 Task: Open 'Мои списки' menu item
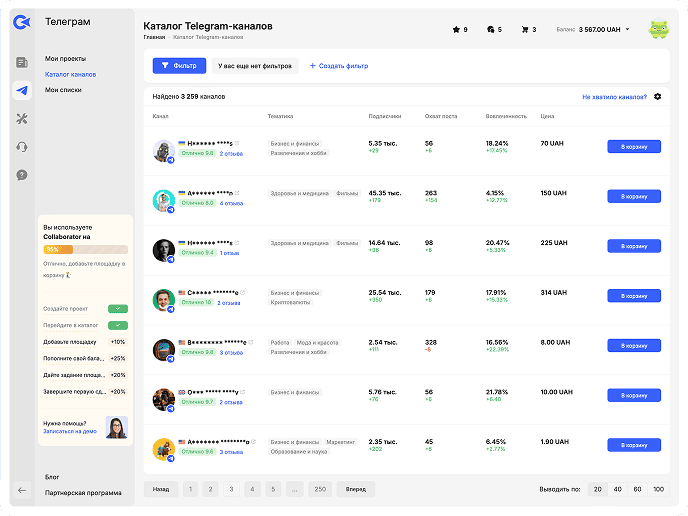coord(63,90)
